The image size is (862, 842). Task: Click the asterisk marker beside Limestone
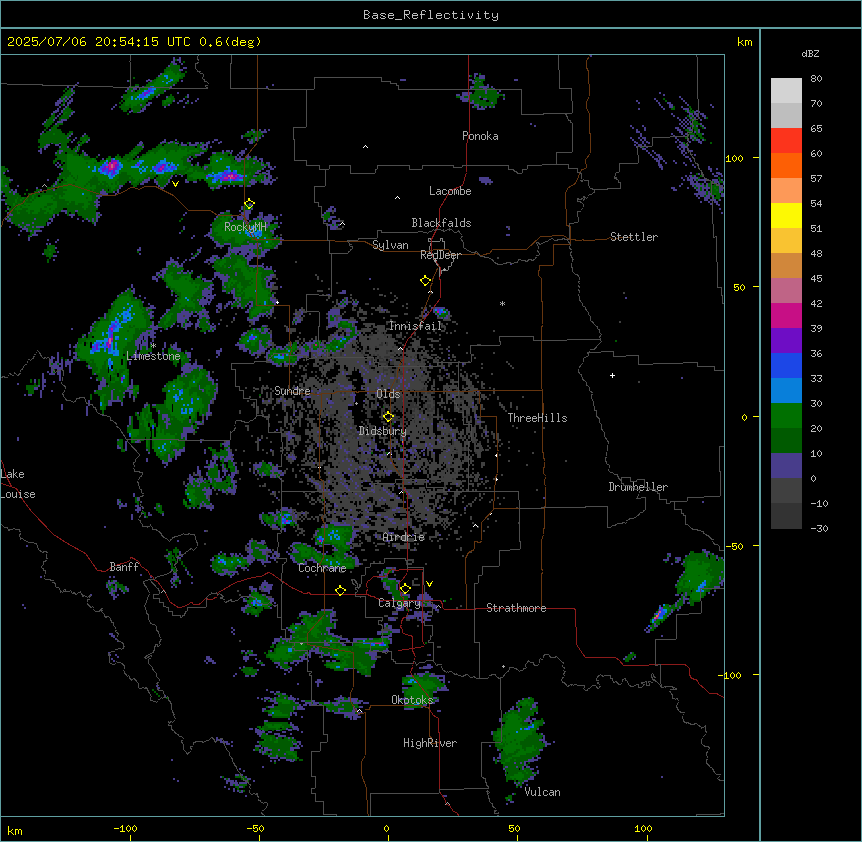click(153, 346)
